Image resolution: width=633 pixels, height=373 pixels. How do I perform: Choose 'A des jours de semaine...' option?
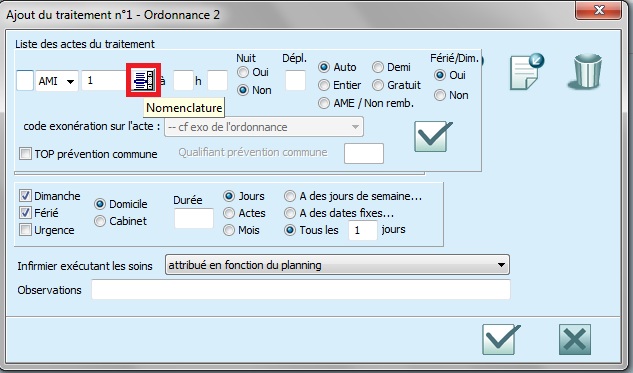(290, 196)
